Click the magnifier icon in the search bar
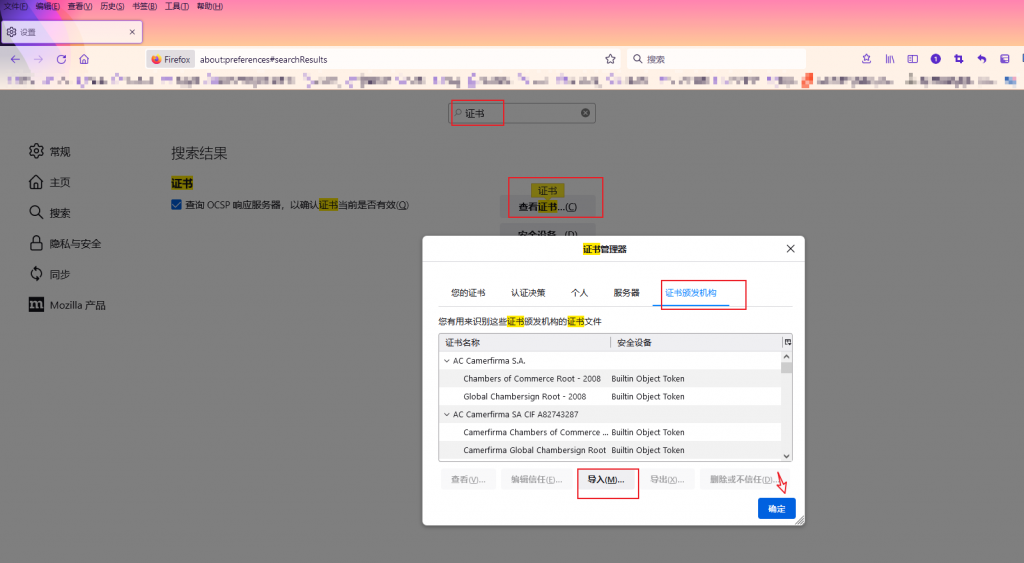The width and height of the screenshot is (1024, 563). click(x=637, y=59)
